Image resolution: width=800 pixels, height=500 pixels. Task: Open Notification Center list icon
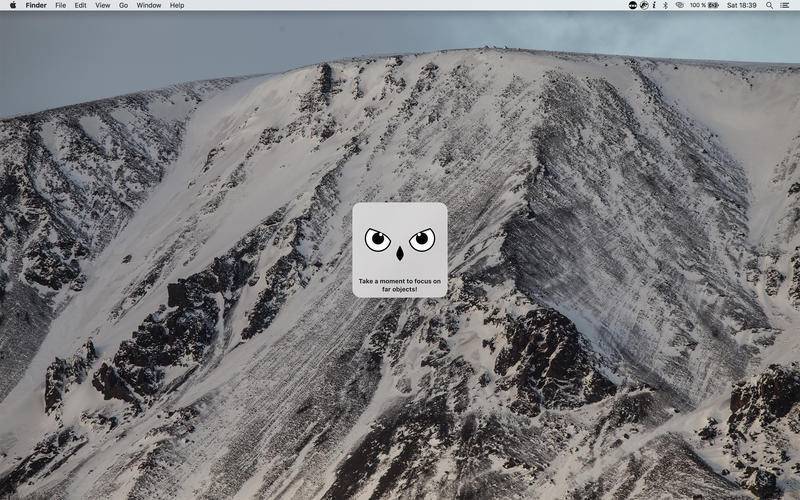(x=787, y=5)
